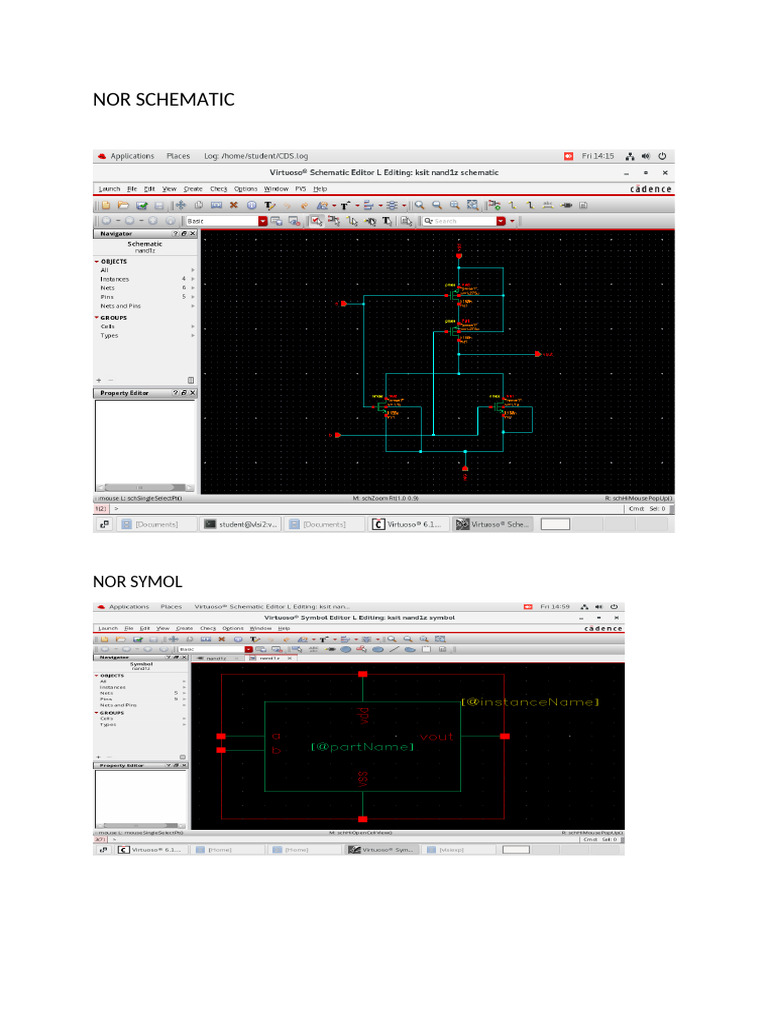Select the Move tool in the schematic toolbar
768x1024 pixels.
point(180,205)
